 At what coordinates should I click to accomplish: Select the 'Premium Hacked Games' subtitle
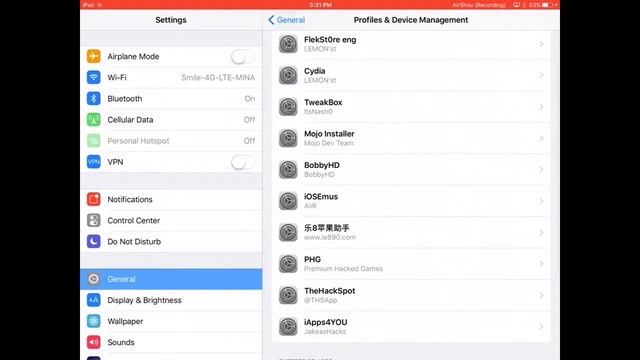pos(343,269)
